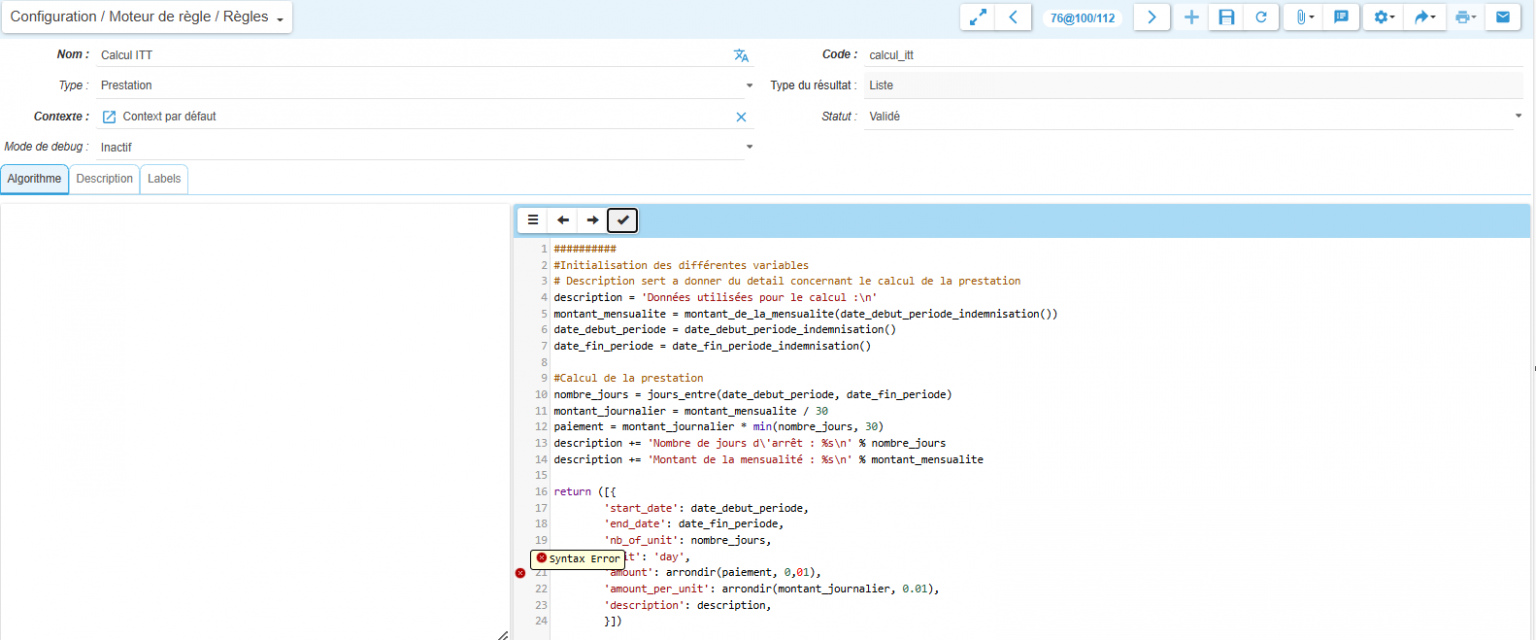This screenshot has height=640, width=1536.
Task: Clear the Contexte field with the X
Action: click(741, 117)
